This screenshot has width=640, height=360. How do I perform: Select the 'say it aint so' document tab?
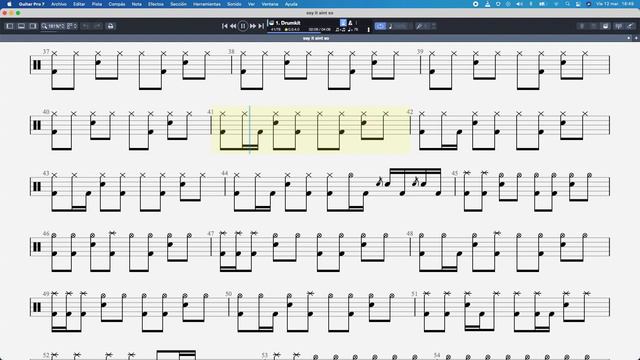pos(316,38)
